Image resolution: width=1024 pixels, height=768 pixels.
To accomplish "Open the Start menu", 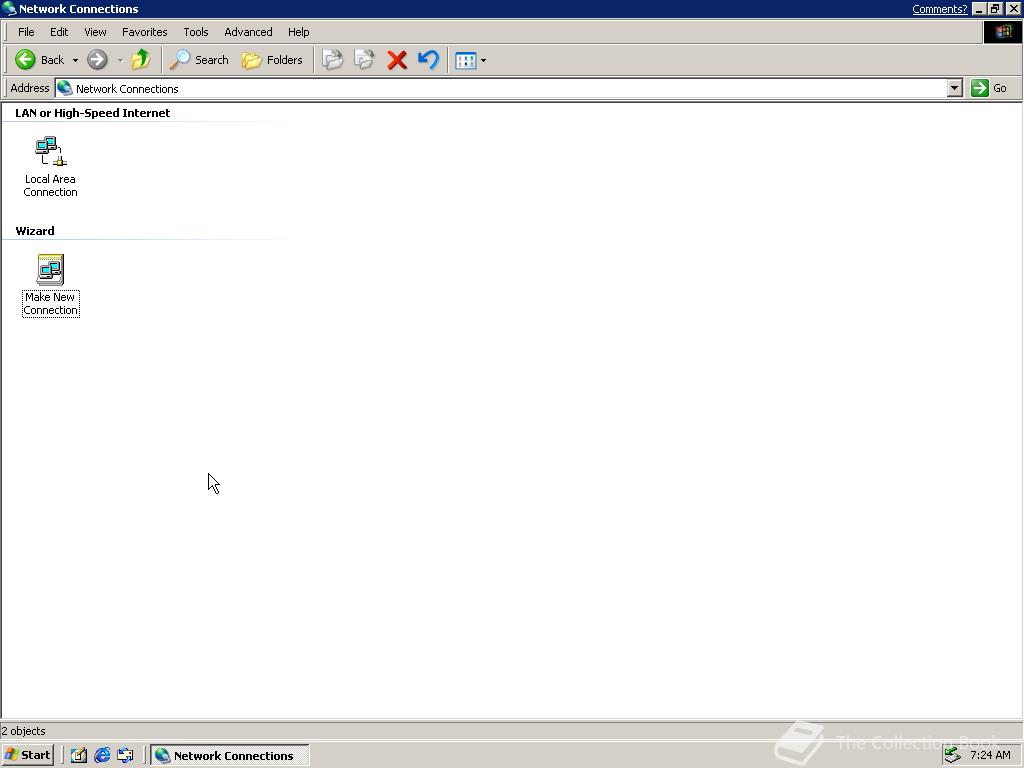I will click(27, 755).
